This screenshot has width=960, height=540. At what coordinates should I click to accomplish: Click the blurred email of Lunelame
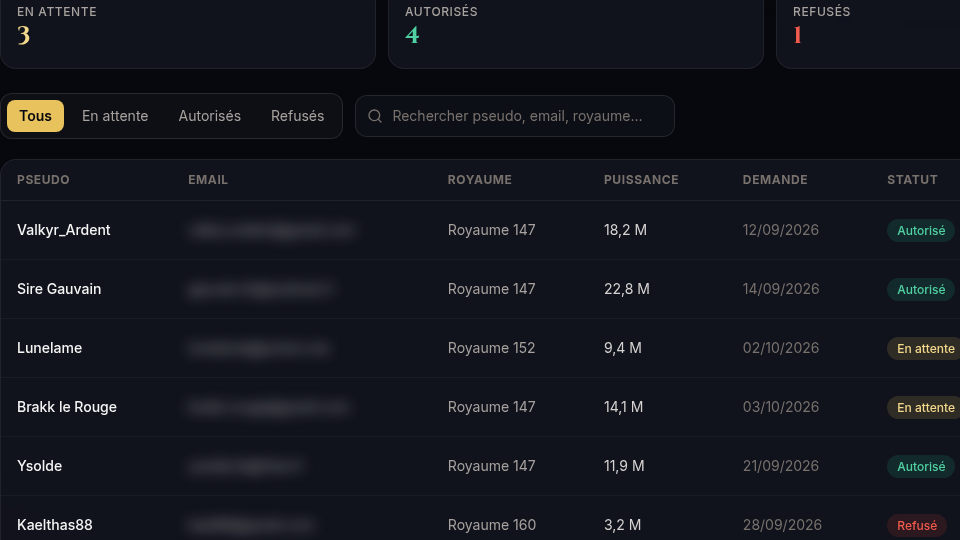260,348
